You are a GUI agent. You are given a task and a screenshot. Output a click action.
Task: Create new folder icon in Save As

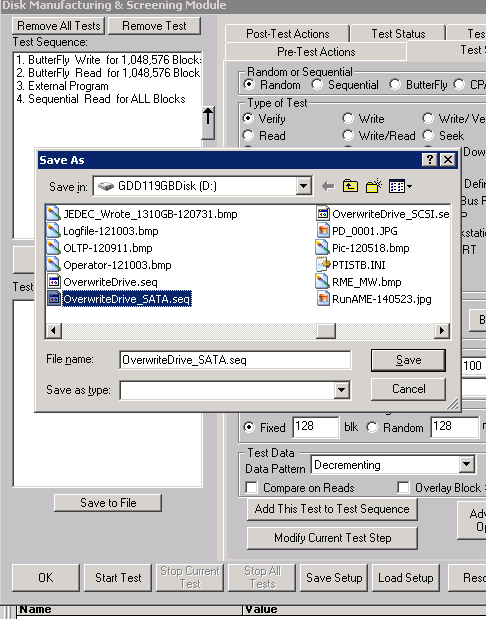pyautogui.click(x=373, y=186)
